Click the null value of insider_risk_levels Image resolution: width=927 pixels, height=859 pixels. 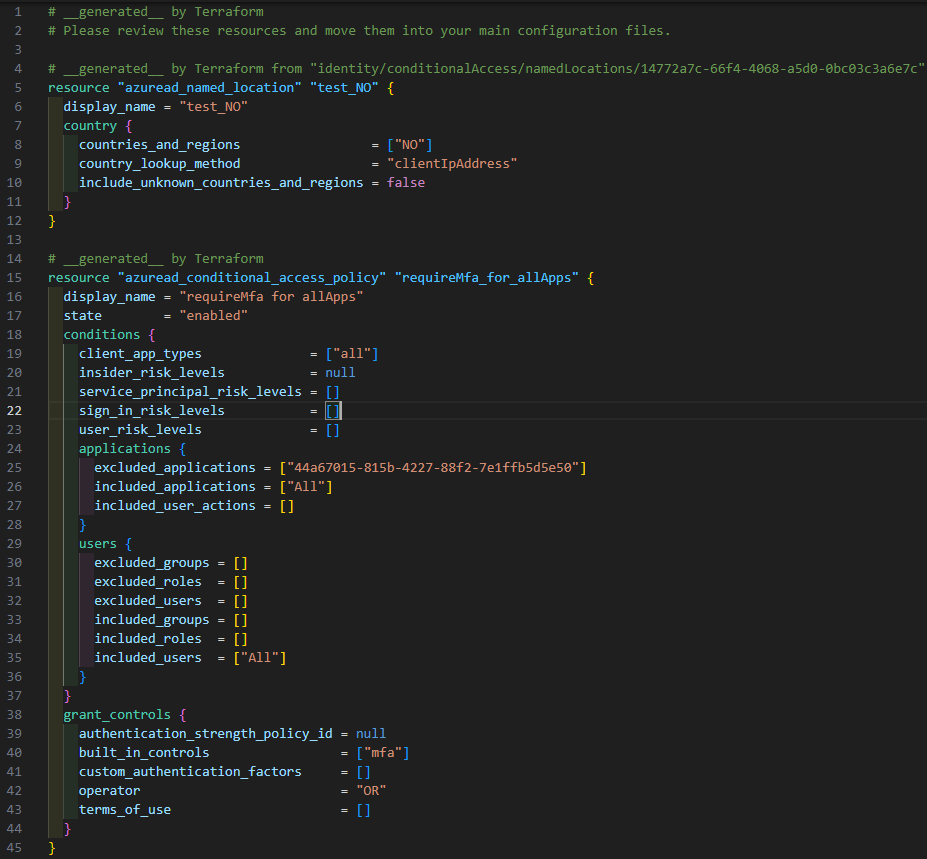click(x=340, y=373)
